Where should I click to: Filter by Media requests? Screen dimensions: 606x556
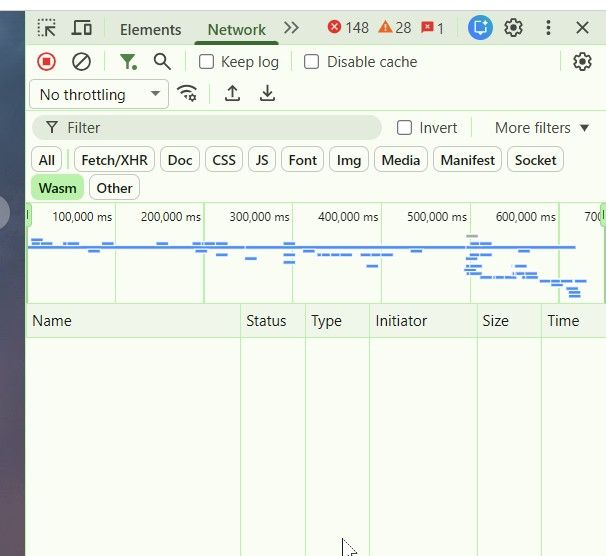pos(401,160)
